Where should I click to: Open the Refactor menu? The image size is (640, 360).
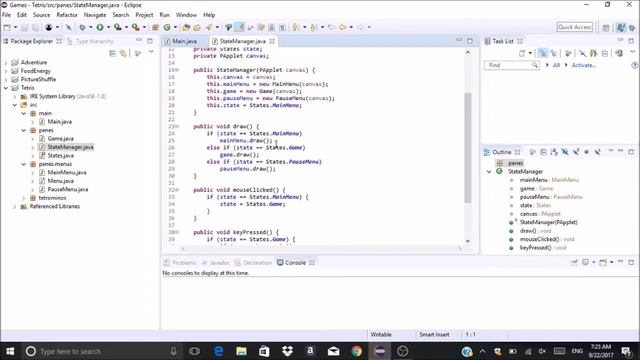pos(67,15)
